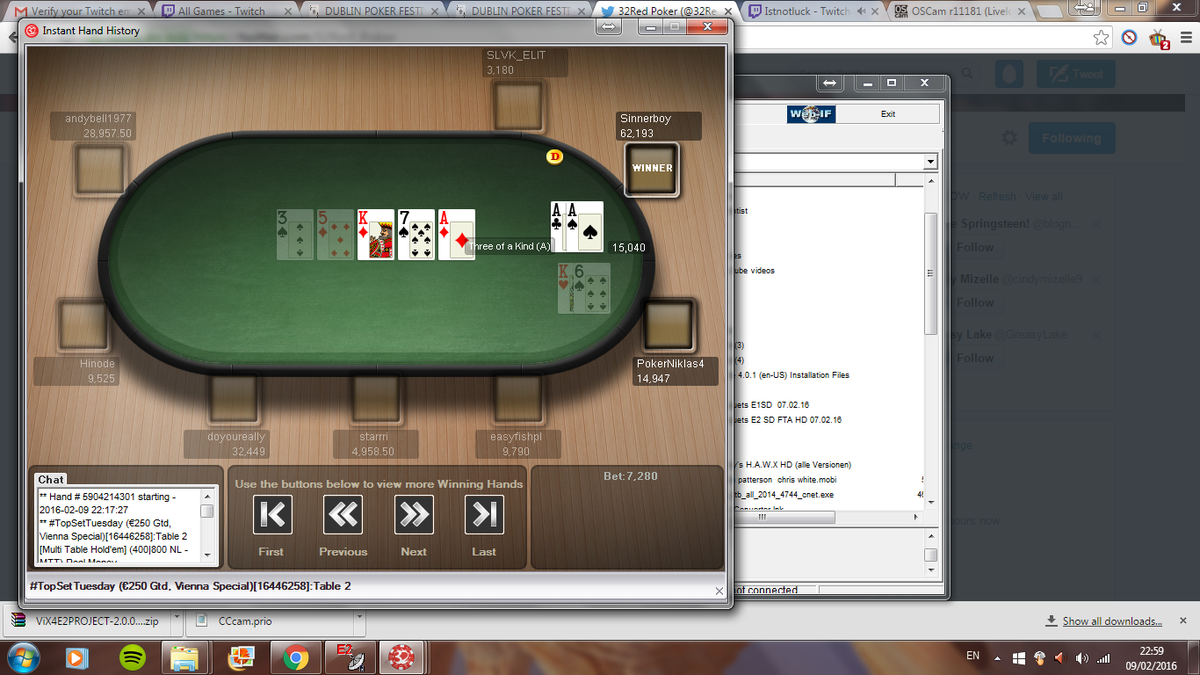This screenshot has height=675, width=1200.
Task: Click the Tweet button on Twitter
Action: [x=1075, y=74]
